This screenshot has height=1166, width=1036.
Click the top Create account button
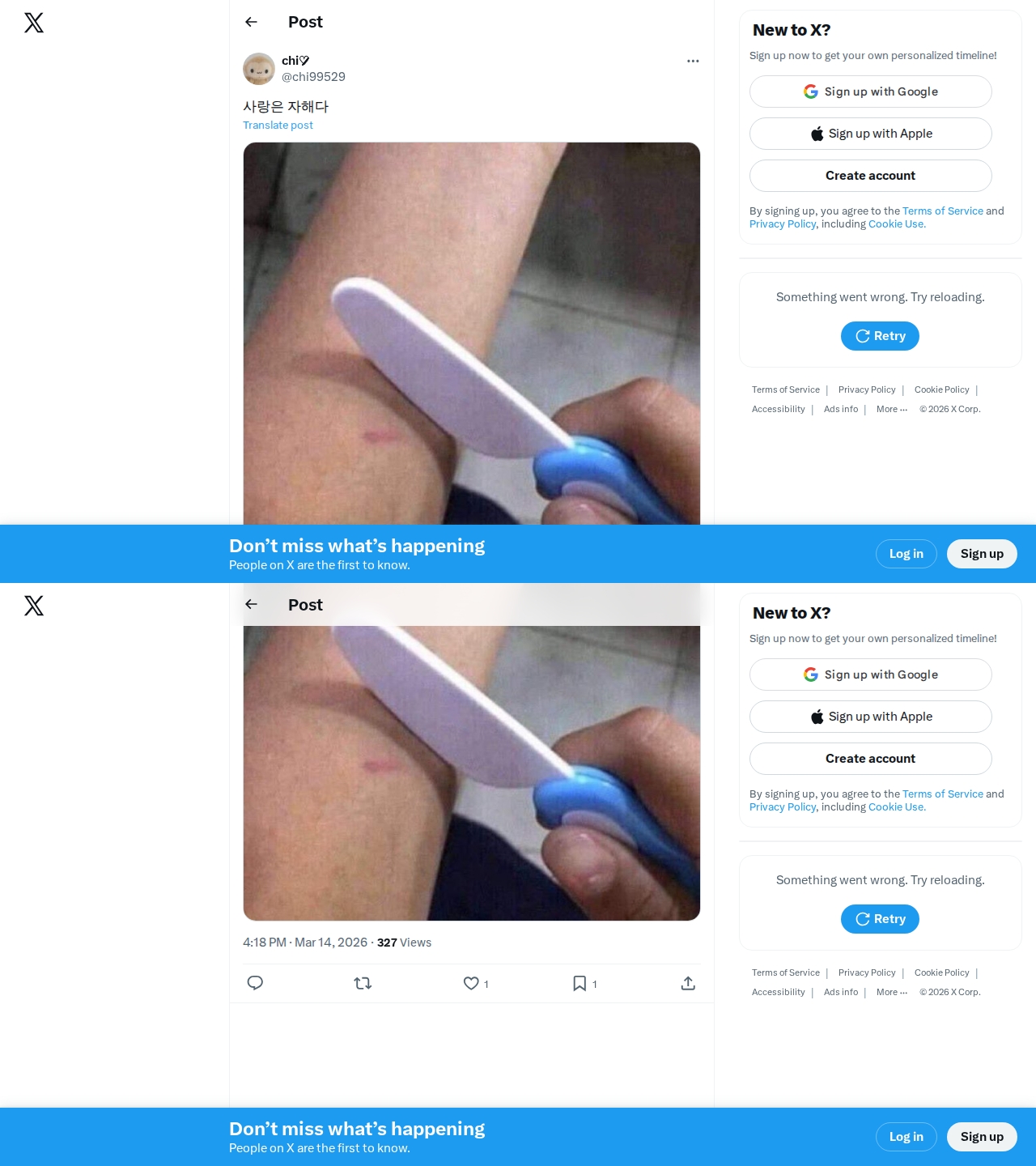point(871,176)
